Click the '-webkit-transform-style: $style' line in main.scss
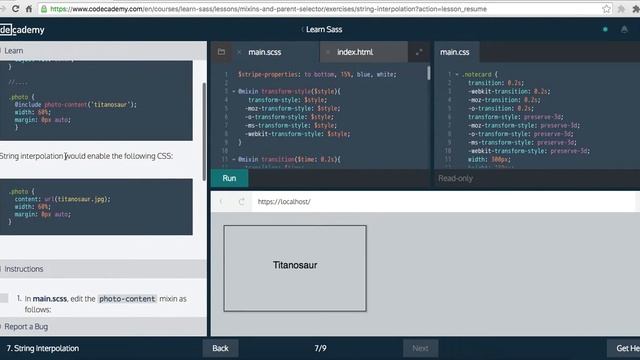The image size is (640, 360). 298,134
